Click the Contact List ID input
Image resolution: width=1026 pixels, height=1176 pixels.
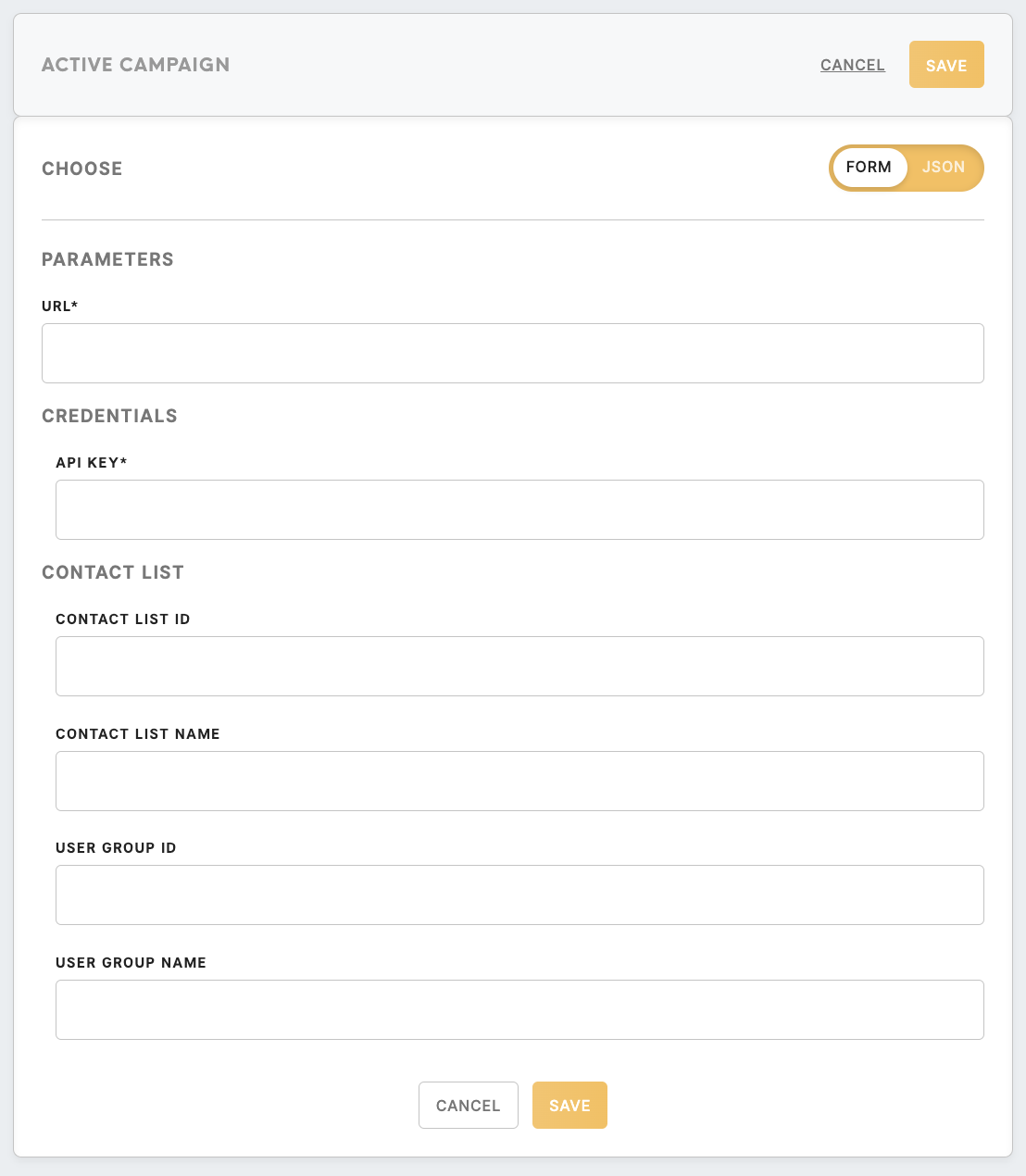tap(519, 666)
